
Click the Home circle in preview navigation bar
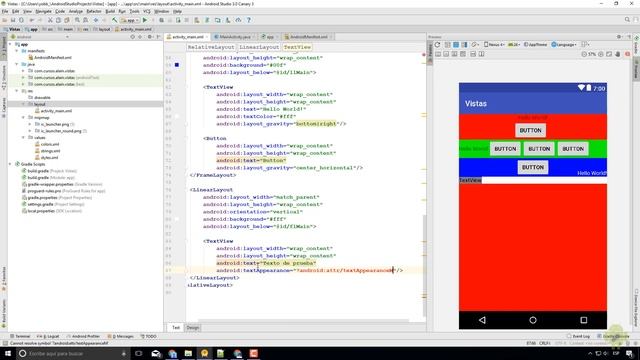coord(533,320)
